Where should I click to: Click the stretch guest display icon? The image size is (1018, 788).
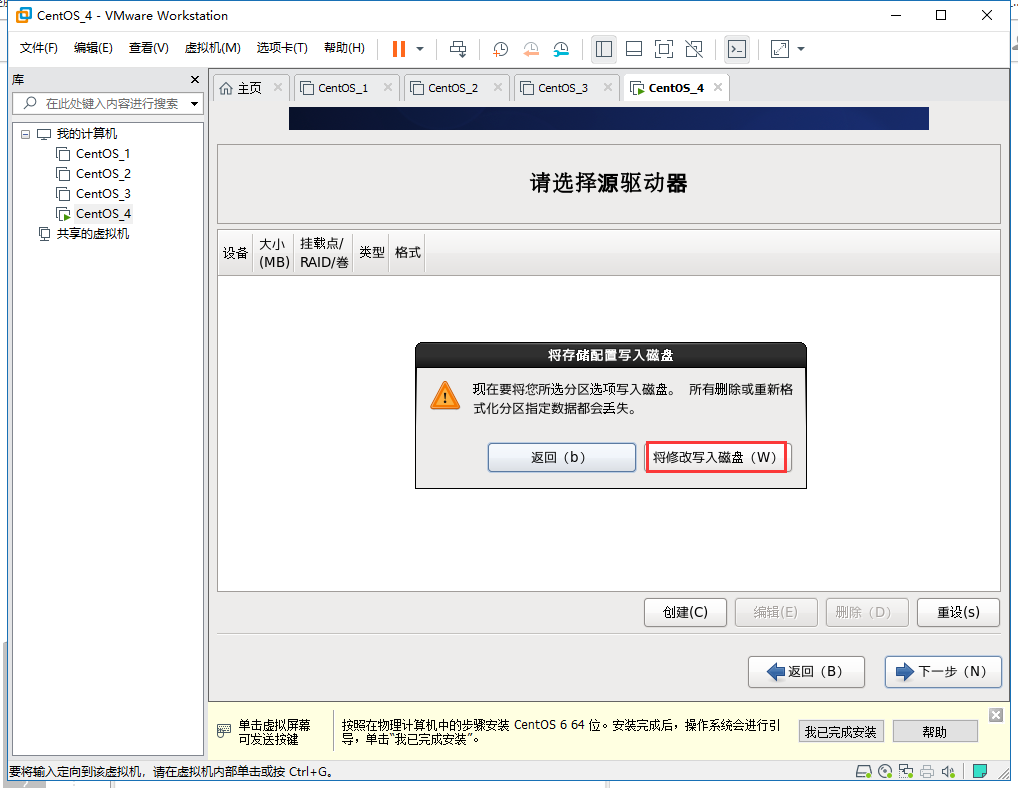780,49
